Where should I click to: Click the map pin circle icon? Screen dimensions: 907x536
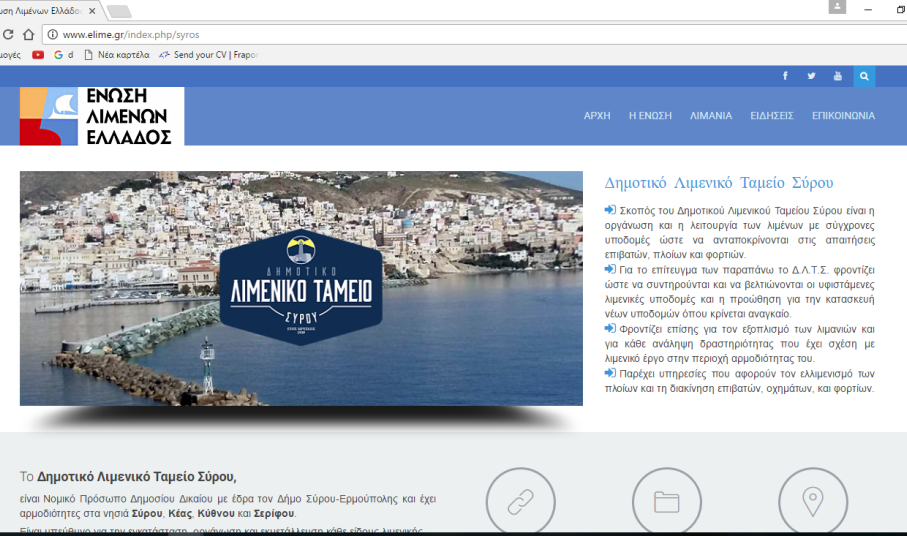pos(813,502)
